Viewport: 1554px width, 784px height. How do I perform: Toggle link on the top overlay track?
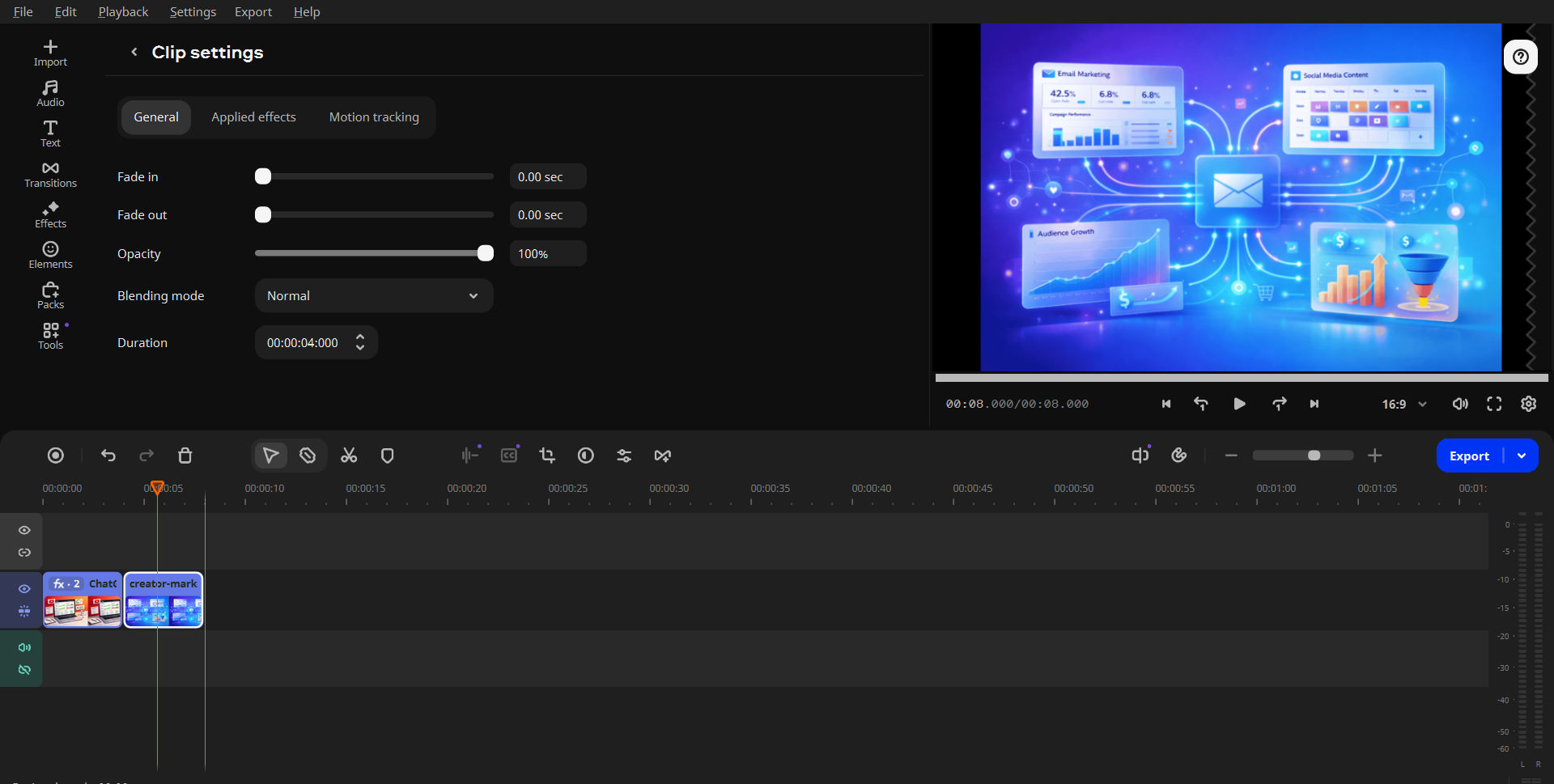click(x=24, y=553)
